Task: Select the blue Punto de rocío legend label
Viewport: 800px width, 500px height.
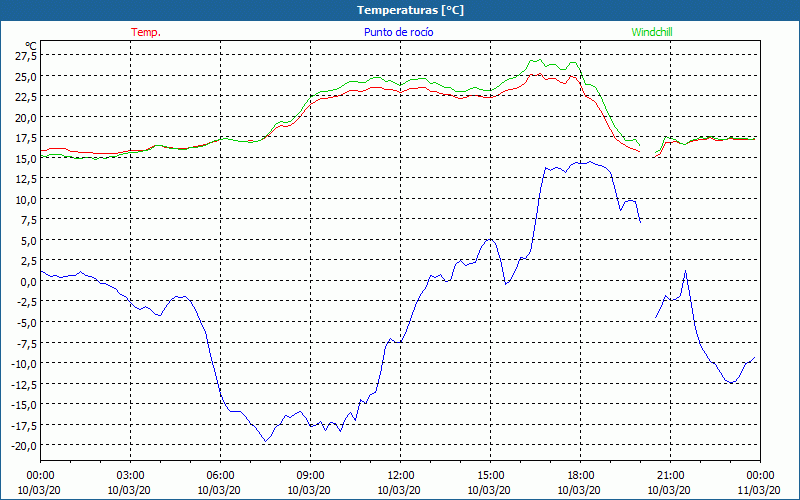Action: 398,32
